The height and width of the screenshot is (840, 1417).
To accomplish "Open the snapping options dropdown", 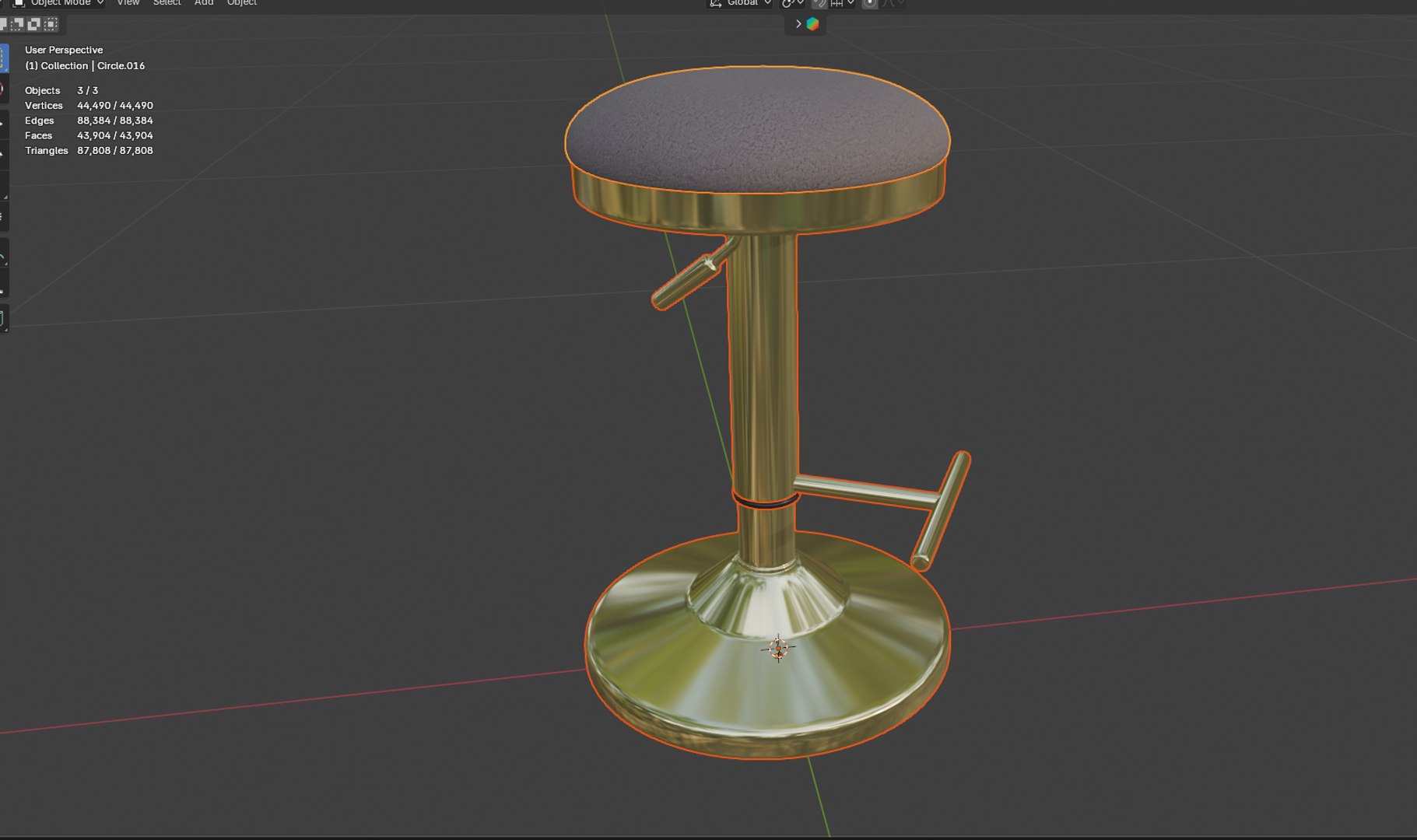I will (x=842, y=3).
